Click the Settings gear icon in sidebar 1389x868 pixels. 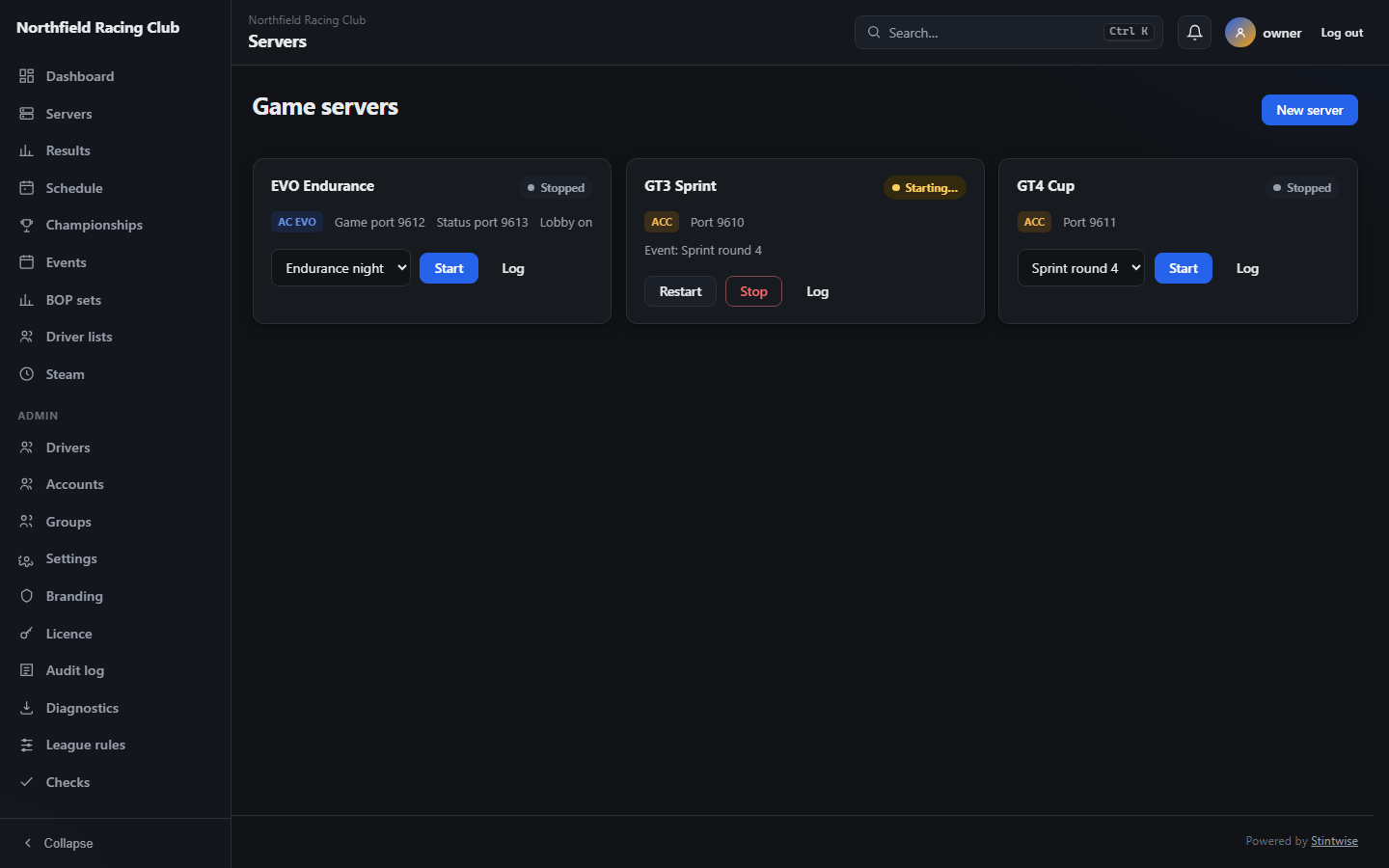(x=27, y=559)
